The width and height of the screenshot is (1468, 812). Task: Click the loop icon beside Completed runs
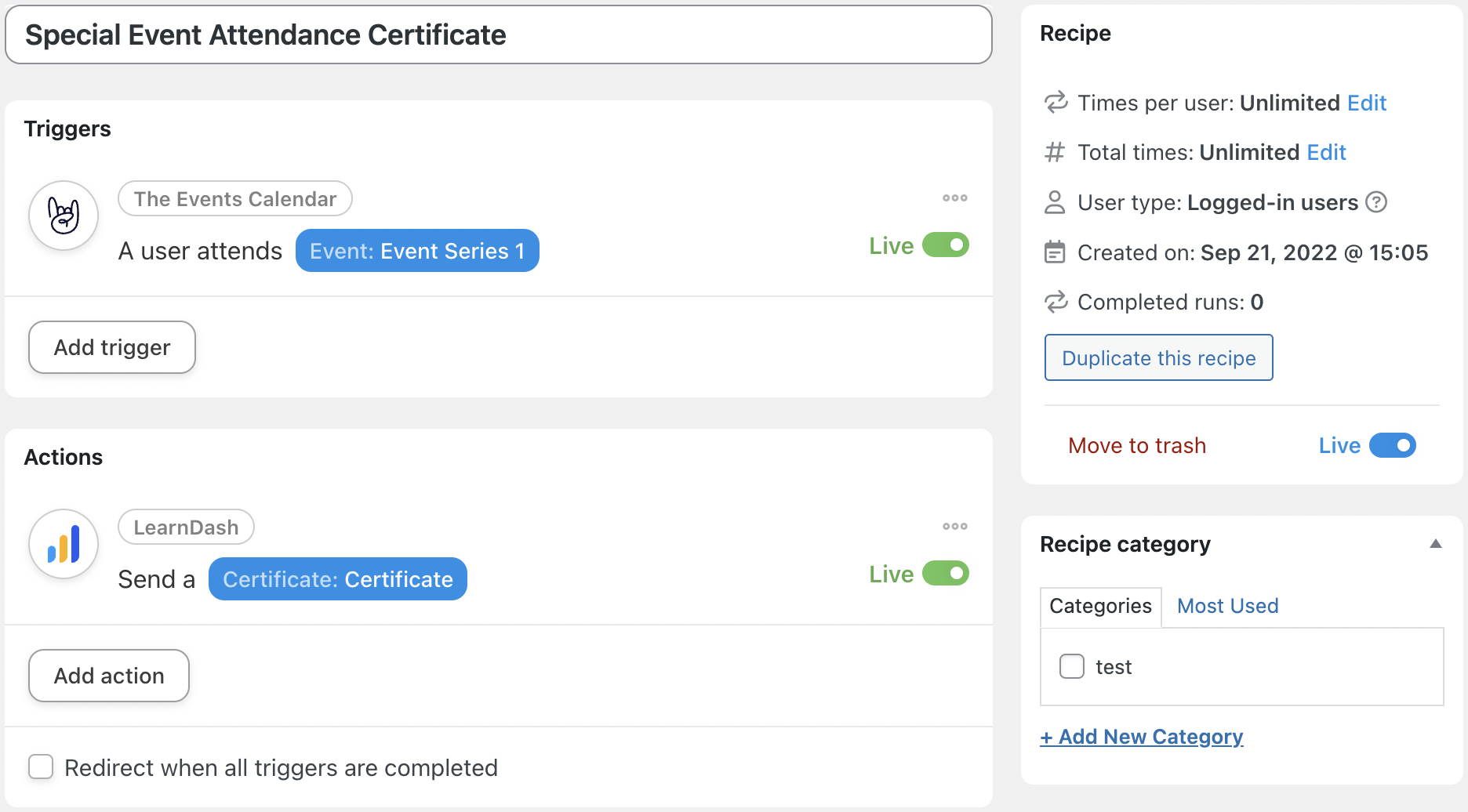pos(1056,302)
